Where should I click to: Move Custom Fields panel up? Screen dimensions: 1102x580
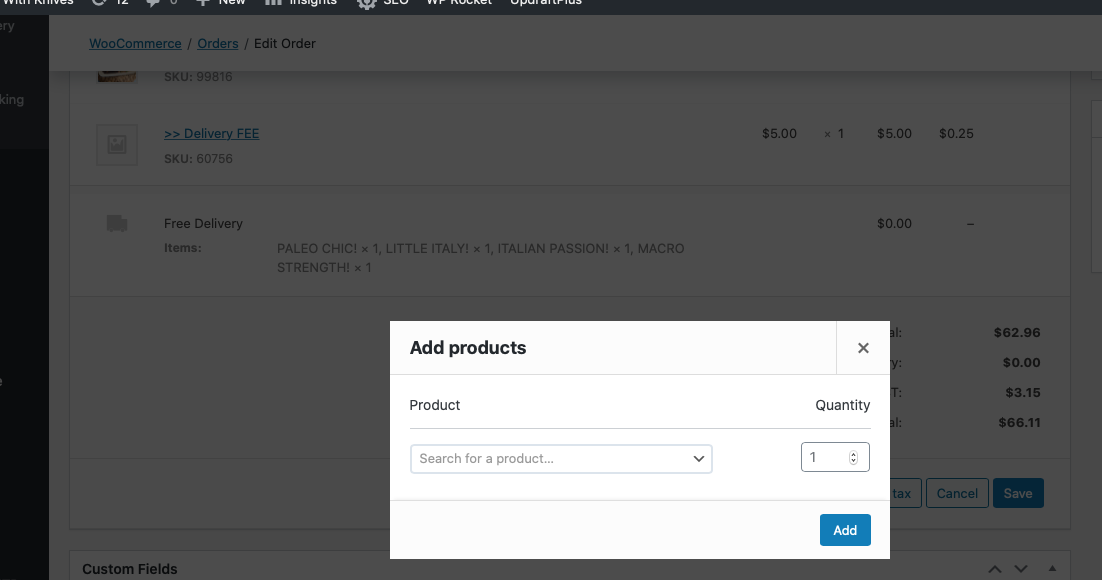995,569
